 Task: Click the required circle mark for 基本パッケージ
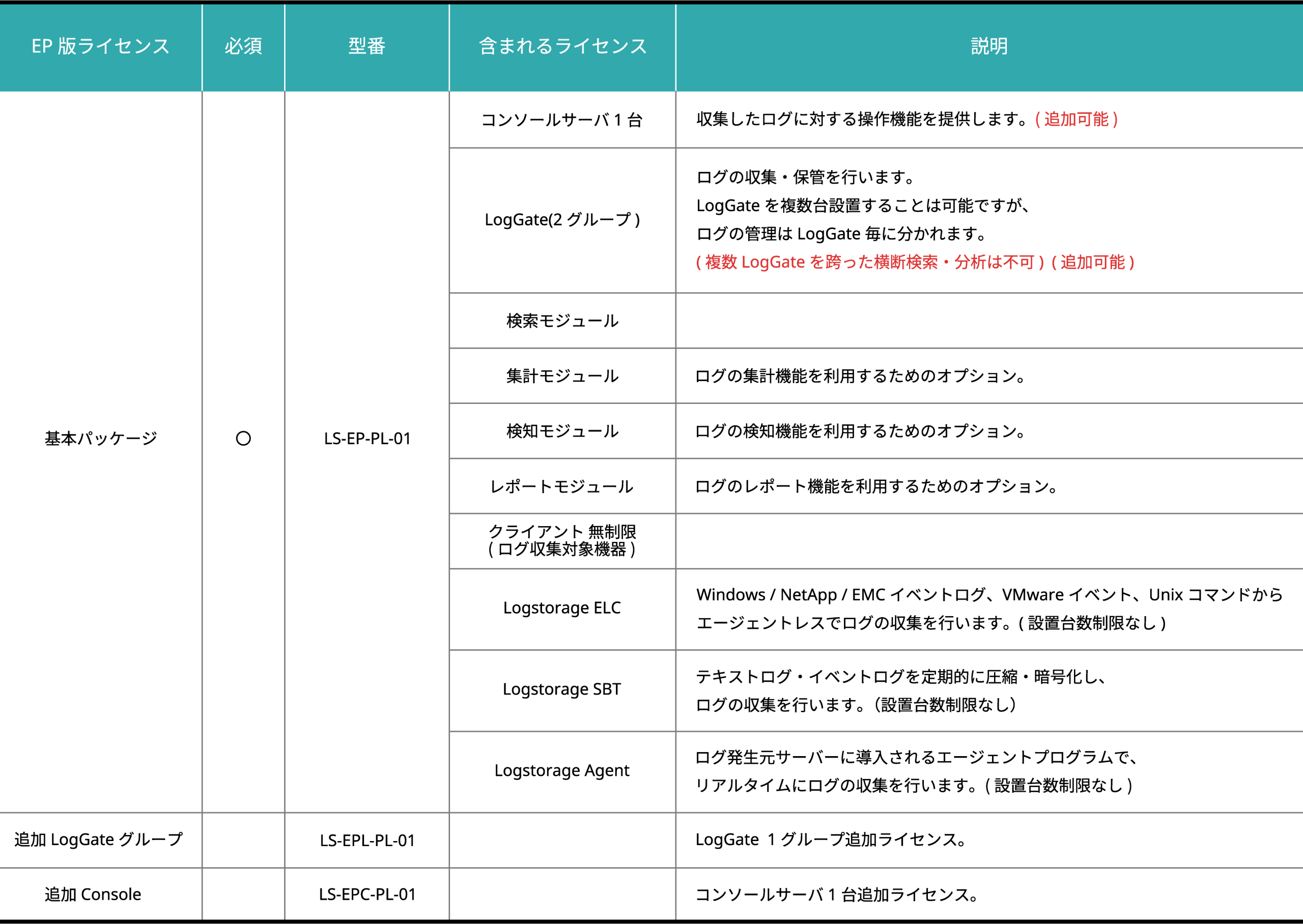tap(243, 438)
